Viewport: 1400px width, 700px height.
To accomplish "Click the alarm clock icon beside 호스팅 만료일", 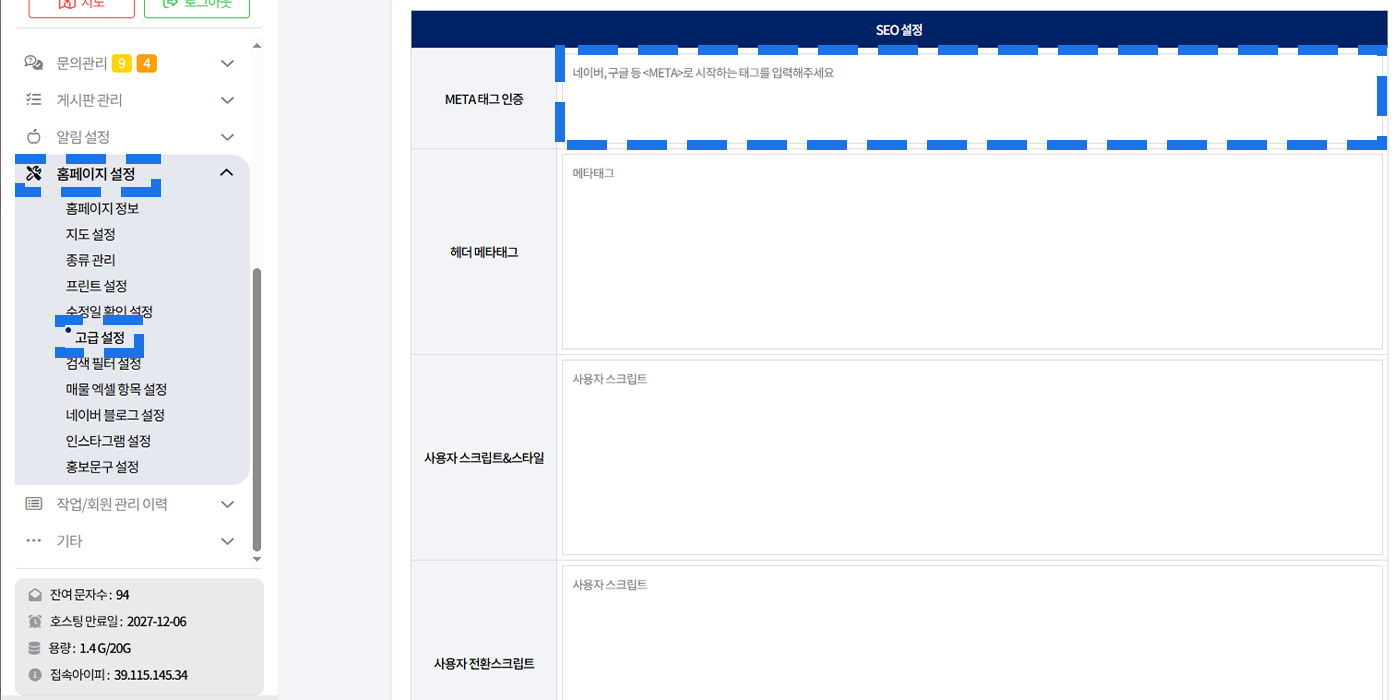I will (x=36, y=621).
